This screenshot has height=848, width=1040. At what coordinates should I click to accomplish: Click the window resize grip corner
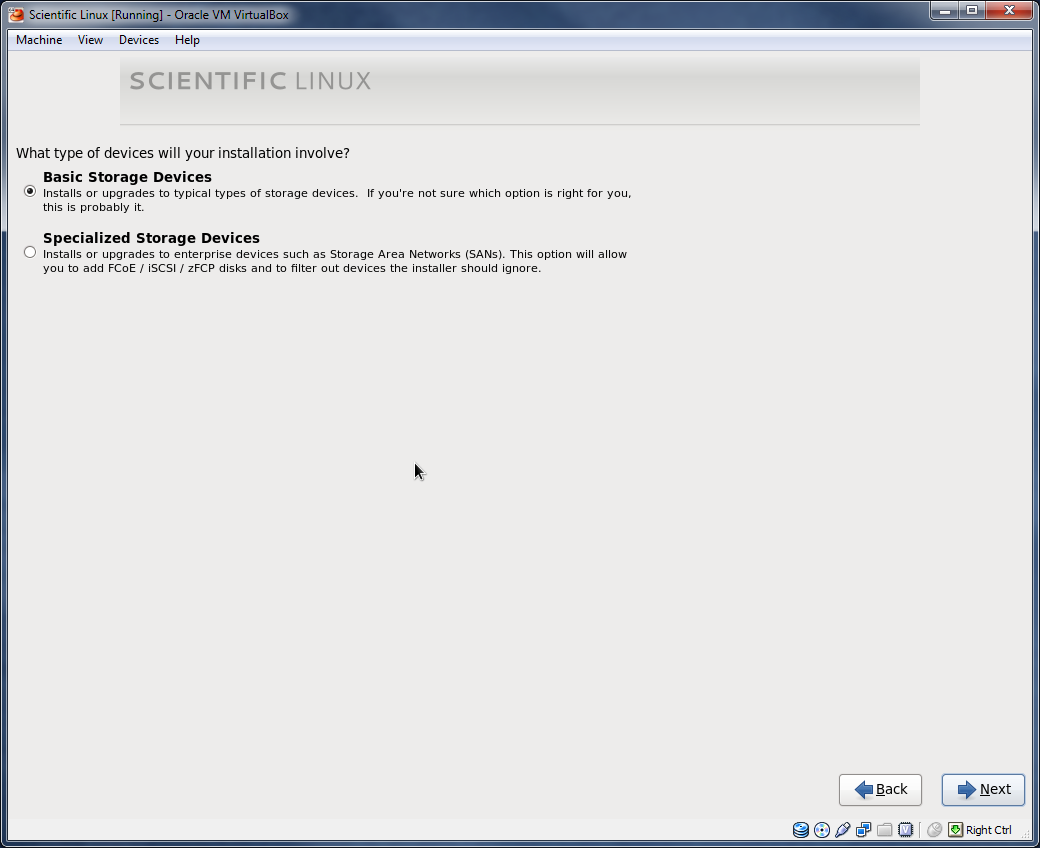coord(1025,833)
